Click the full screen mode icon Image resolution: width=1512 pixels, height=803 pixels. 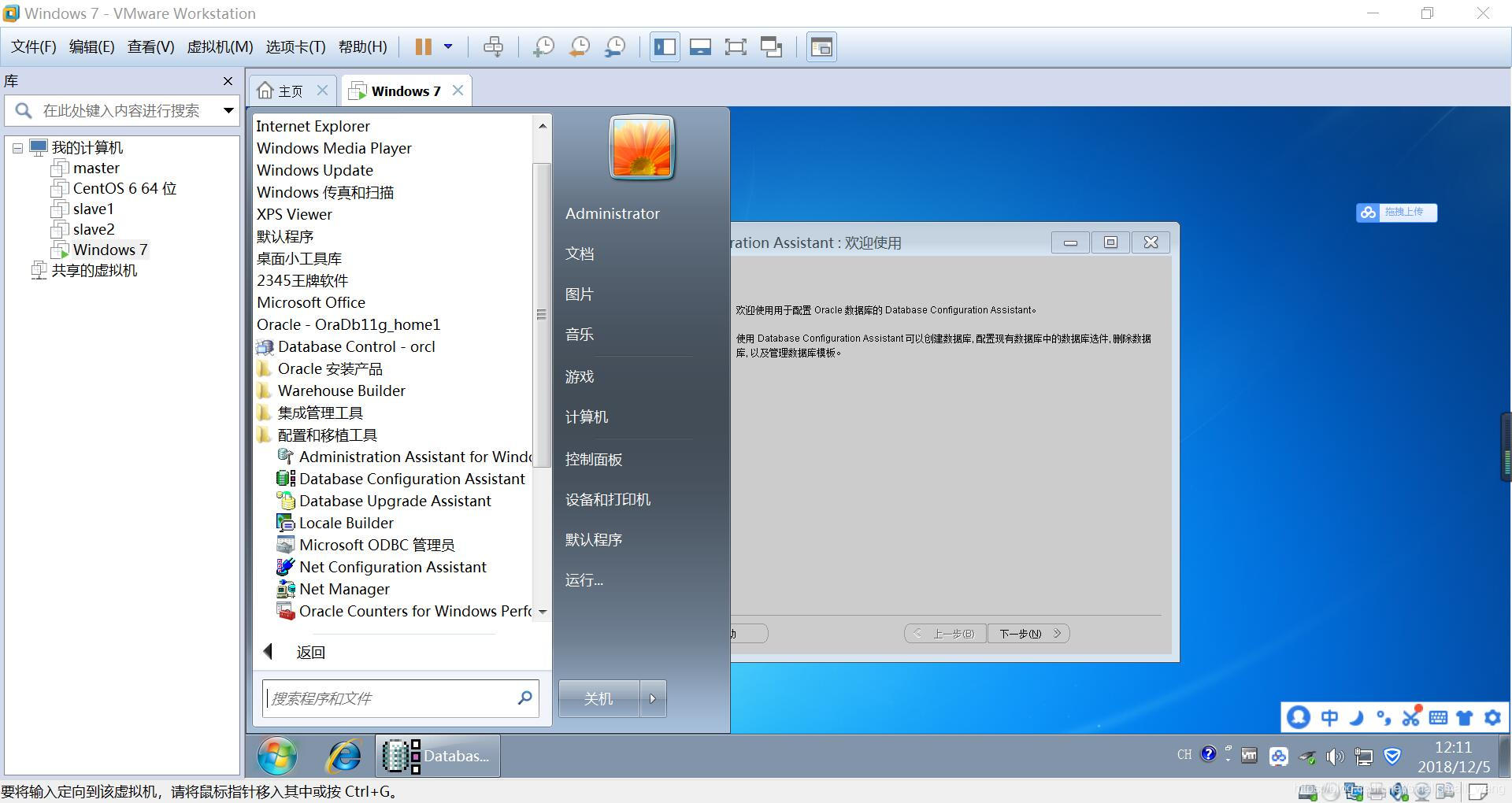coord(736,47)
